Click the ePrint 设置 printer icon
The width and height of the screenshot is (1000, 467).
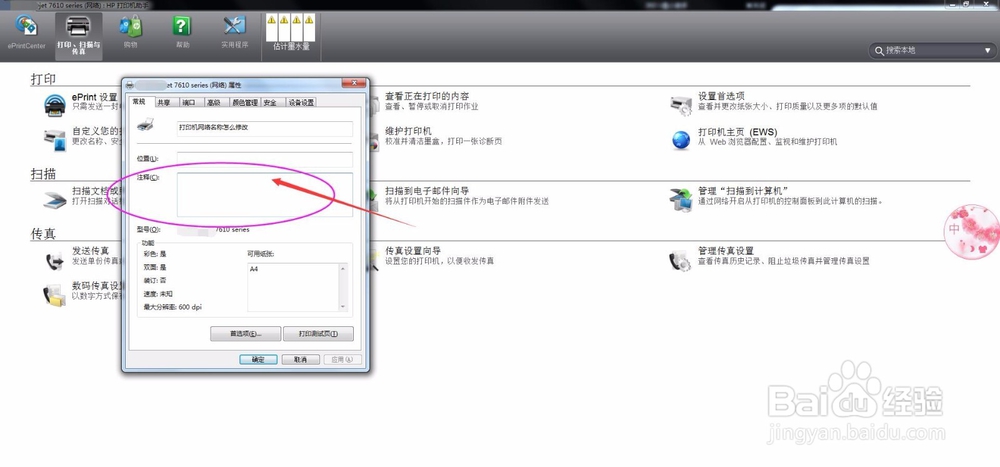click(55, 105)
